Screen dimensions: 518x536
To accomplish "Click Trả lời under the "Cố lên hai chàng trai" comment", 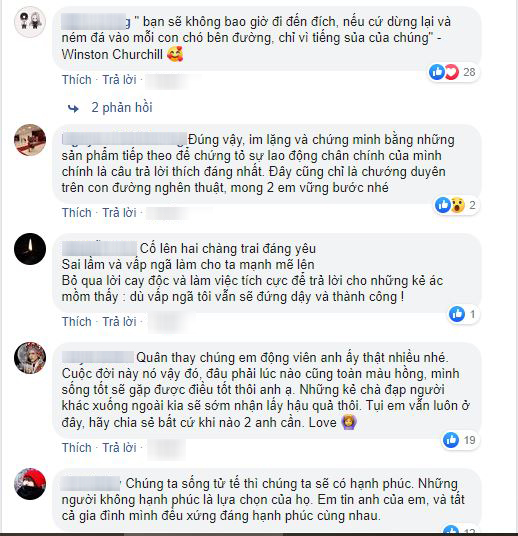I will click(x=119, y=322).
